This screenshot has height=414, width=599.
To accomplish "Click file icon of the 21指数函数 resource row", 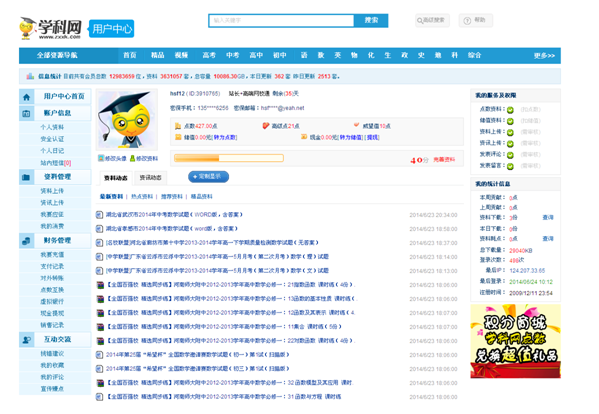I will (x=100, y=285).
